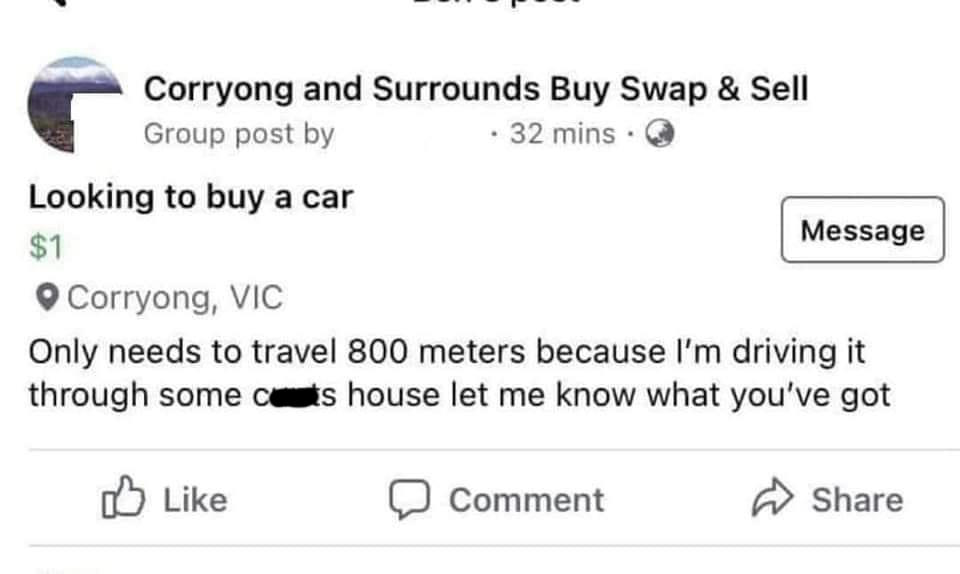Click the $1 listing price
Image resolution: width=960 pixels, height=574 pixels.
pyautogui.click(x=46, y=247)
